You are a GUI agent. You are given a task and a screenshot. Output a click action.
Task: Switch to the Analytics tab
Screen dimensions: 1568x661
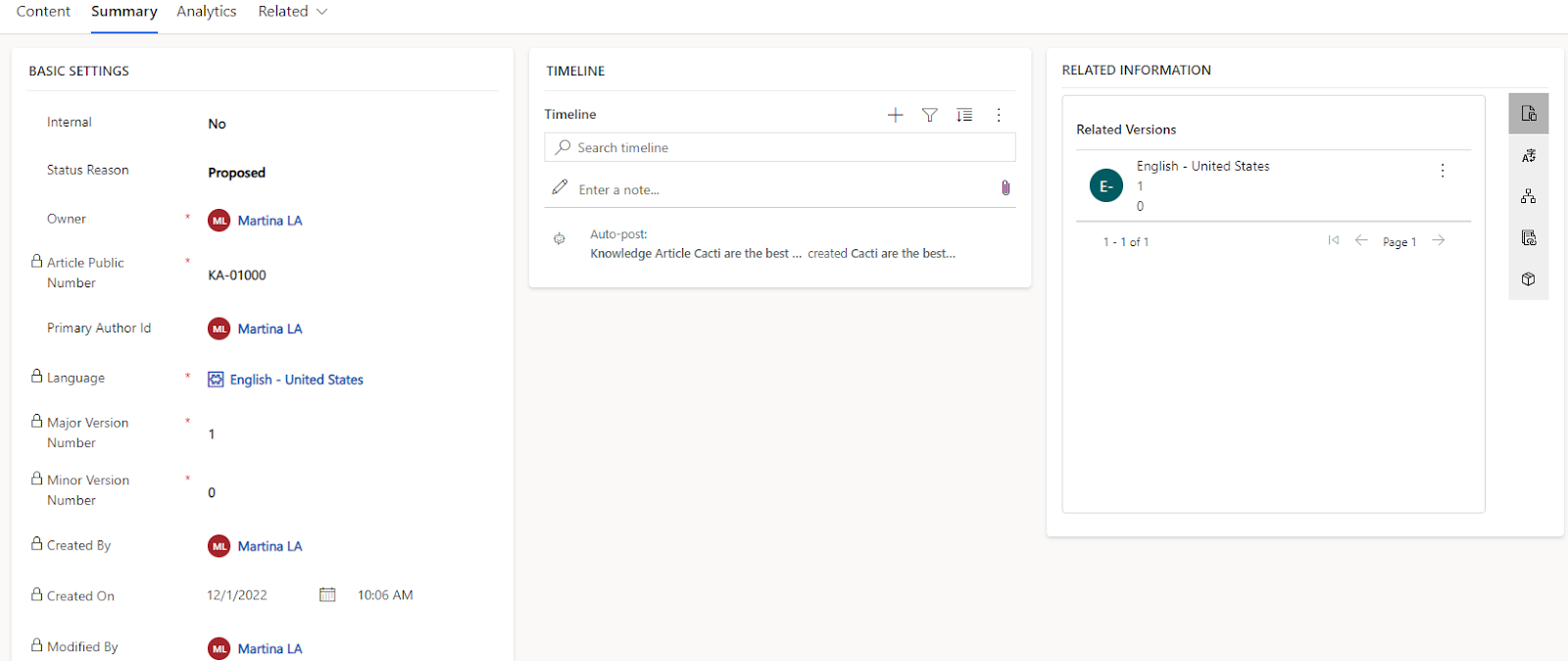(x=206, y=12)
